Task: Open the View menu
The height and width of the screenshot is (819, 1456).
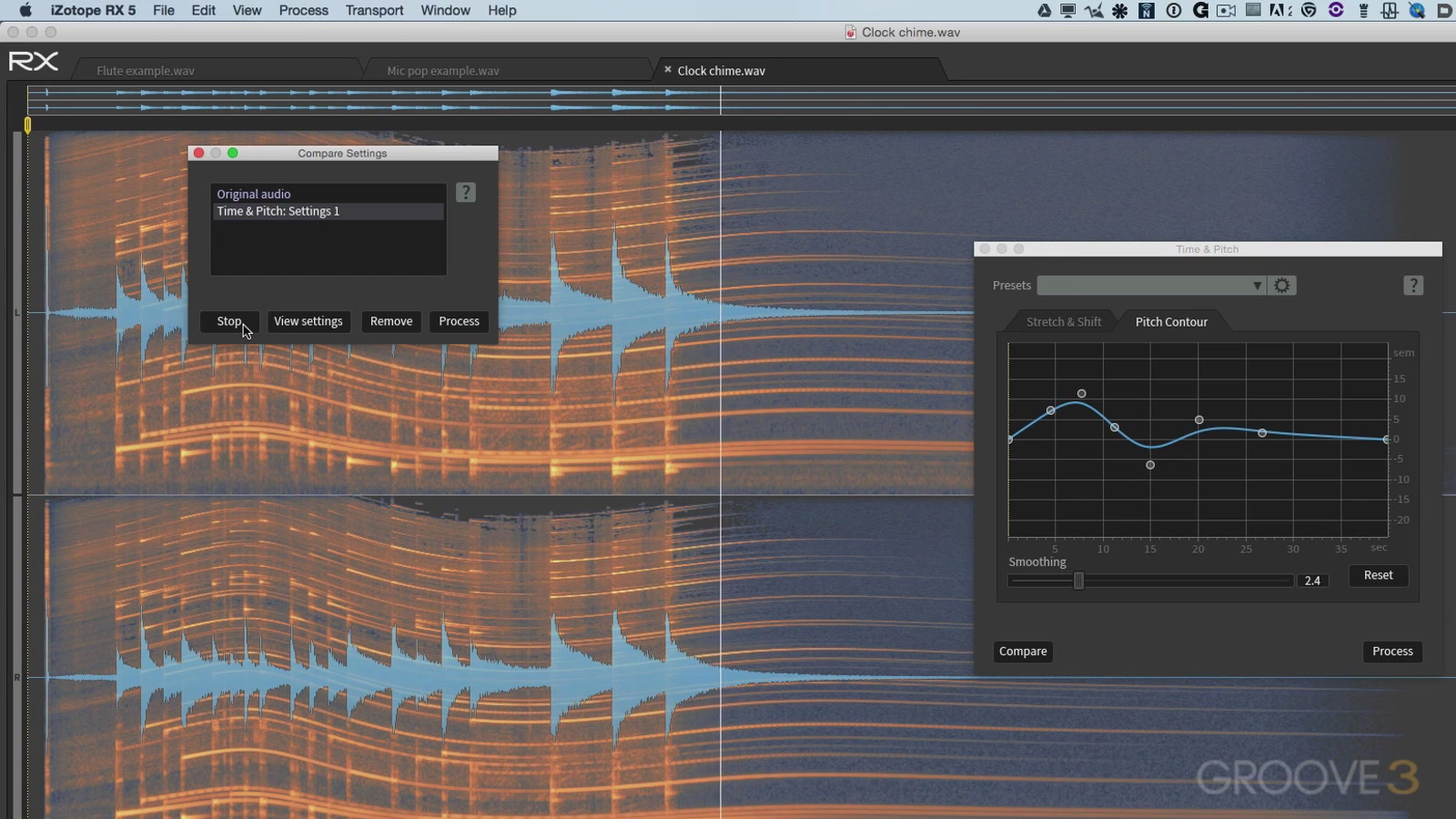Action: point(247,10)
